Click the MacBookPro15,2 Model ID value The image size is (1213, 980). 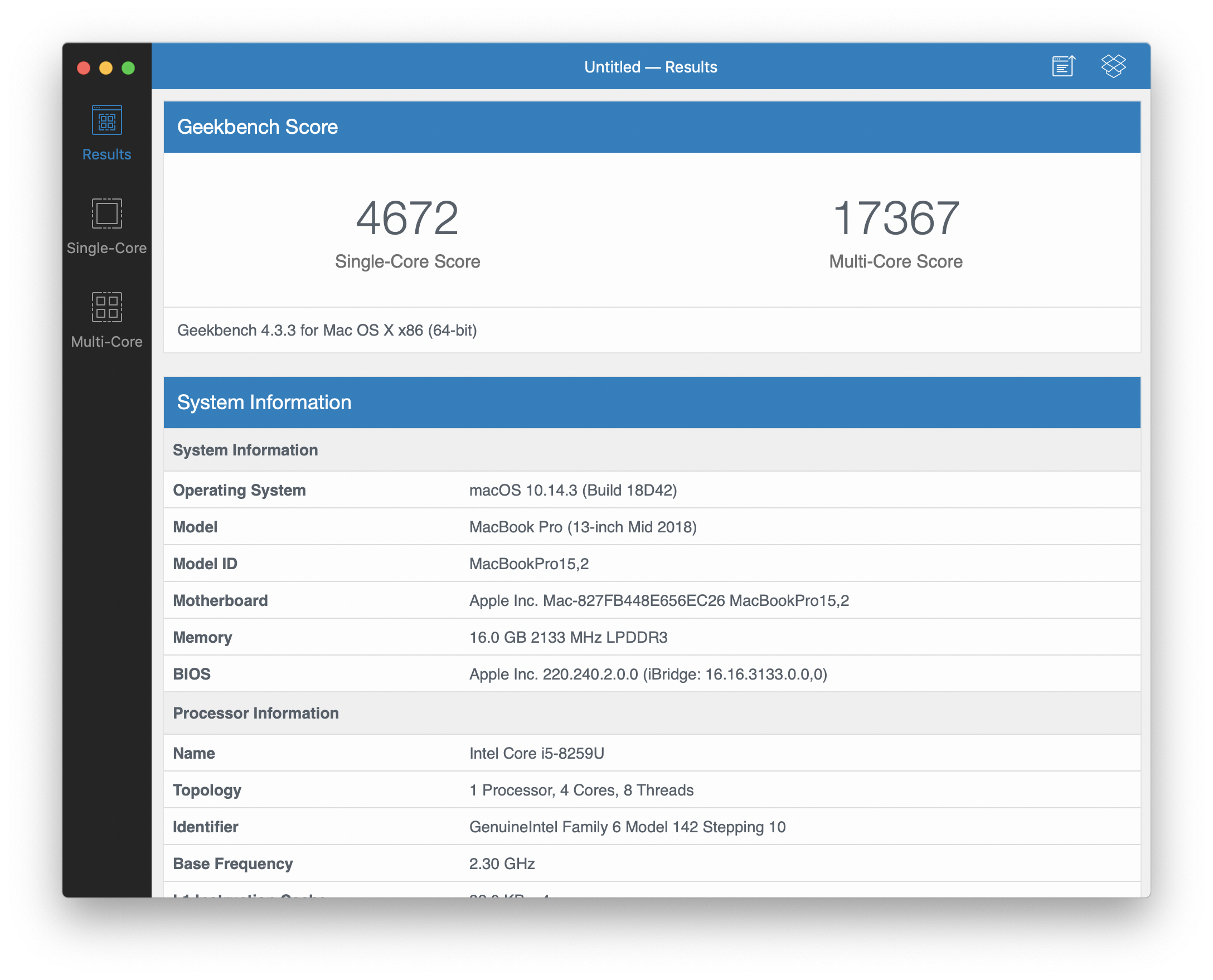tap(529, 564)
